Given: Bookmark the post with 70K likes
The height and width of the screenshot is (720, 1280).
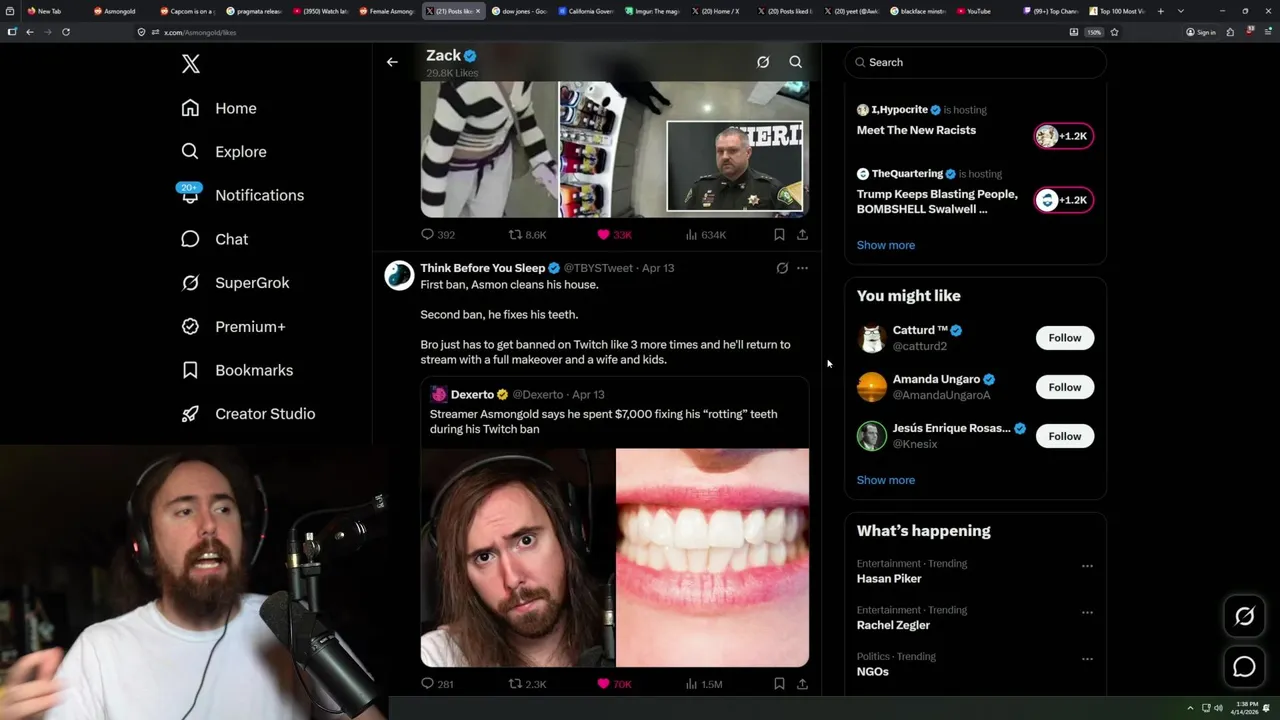Looking at the screenshot, I should [779, 684].
